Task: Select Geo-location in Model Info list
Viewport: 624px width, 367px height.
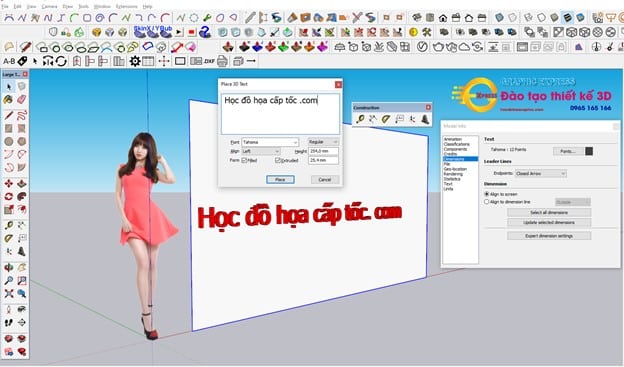Action: pyautogui.click(x=455, y=169)
